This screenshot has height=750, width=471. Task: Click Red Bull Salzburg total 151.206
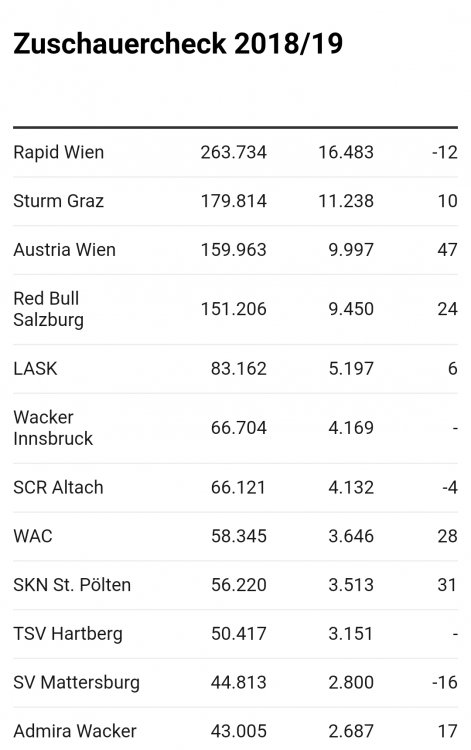click(x=233, y=309)
